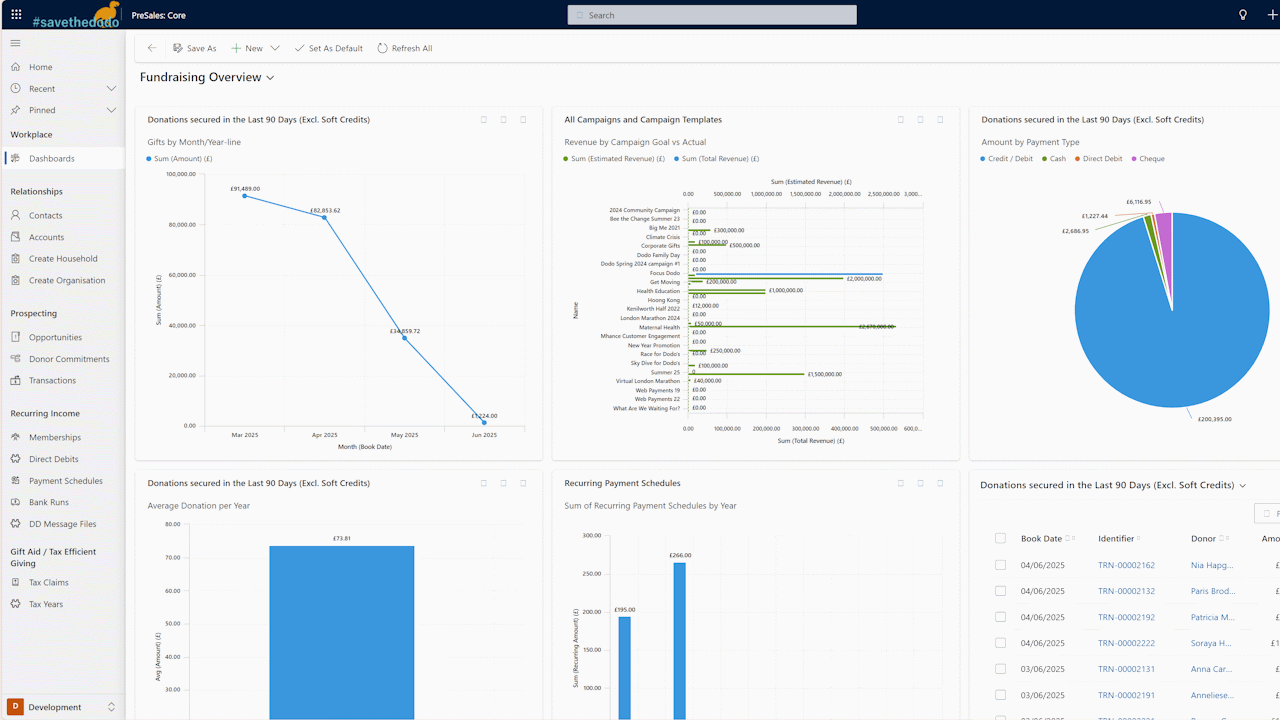This screenshot has width=1280, height=720.
Task: Click the Accounts icon in sidebar
Action: [16, 237]
